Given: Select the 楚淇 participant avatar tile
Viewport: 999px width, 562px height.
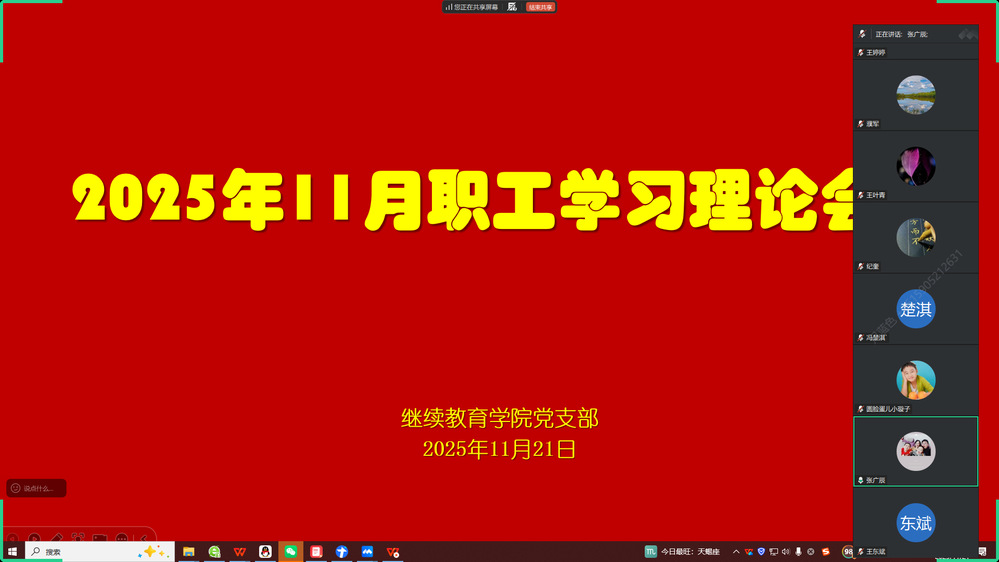Looking at the screenshot, I should point(915,309).
